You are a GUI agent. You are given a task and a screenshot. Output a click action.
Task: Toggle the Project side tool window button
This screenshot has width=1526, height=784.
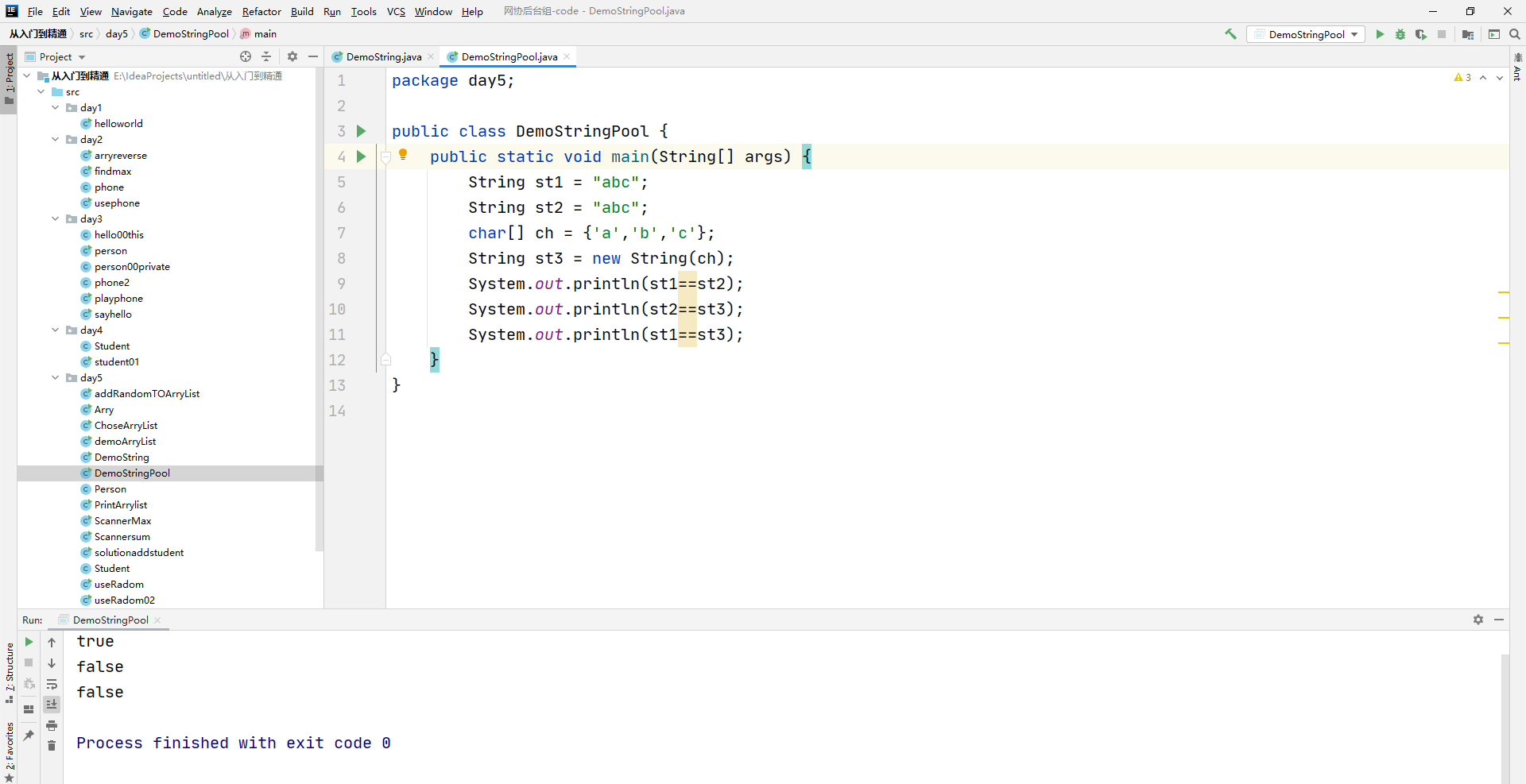tap(9, 79)
